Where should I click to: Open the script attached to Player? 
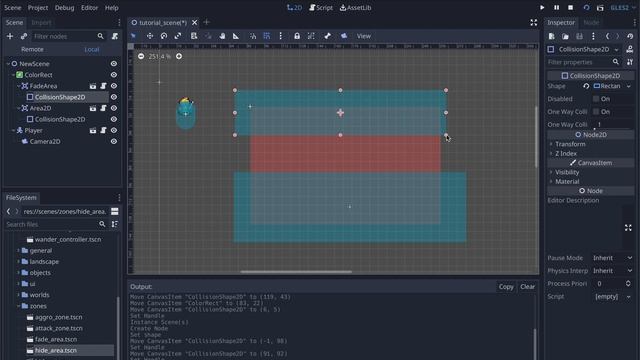tap(103, 131)
